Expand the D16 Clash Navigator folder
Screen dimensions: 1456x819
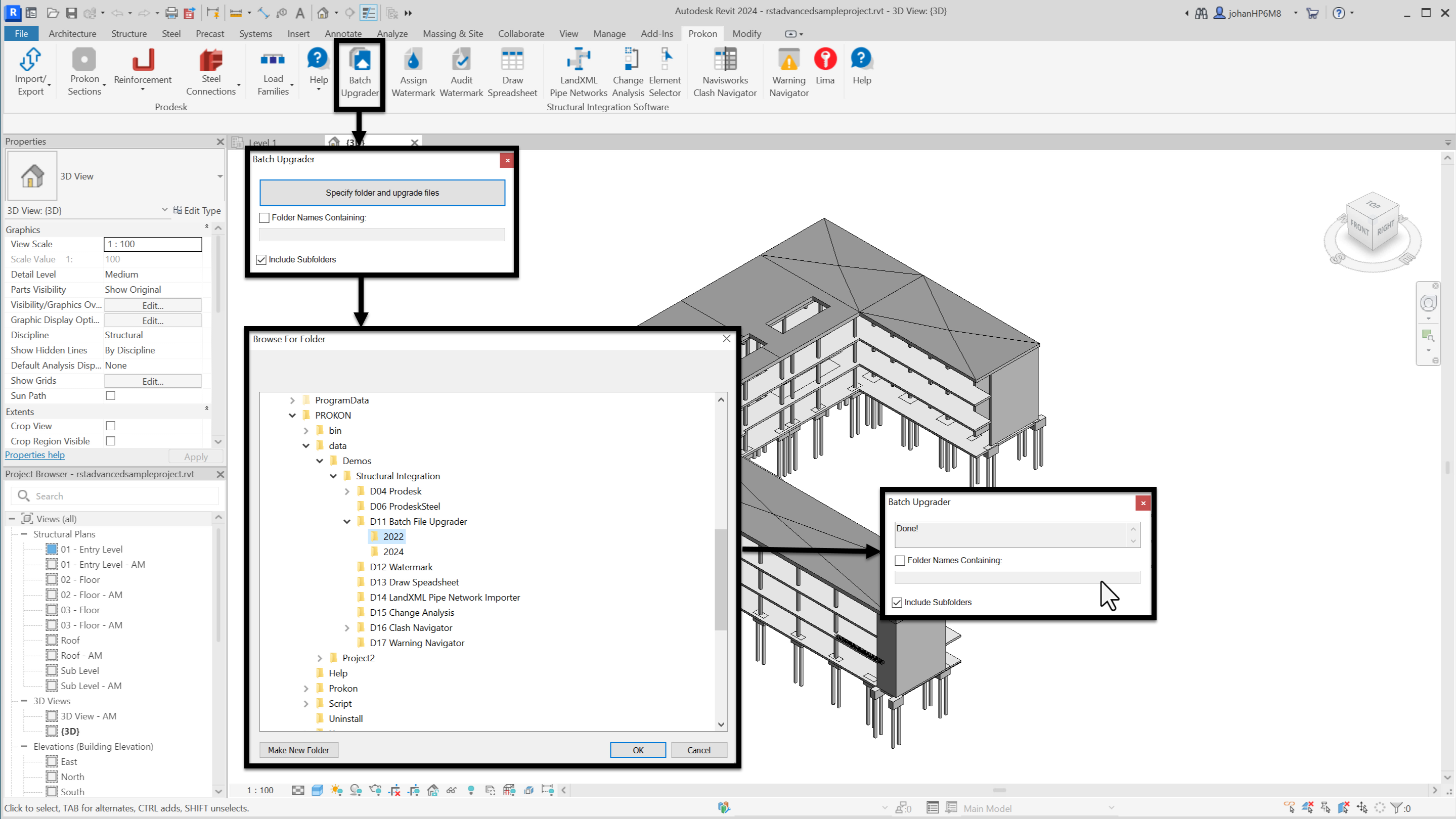[x=347, y=628]
